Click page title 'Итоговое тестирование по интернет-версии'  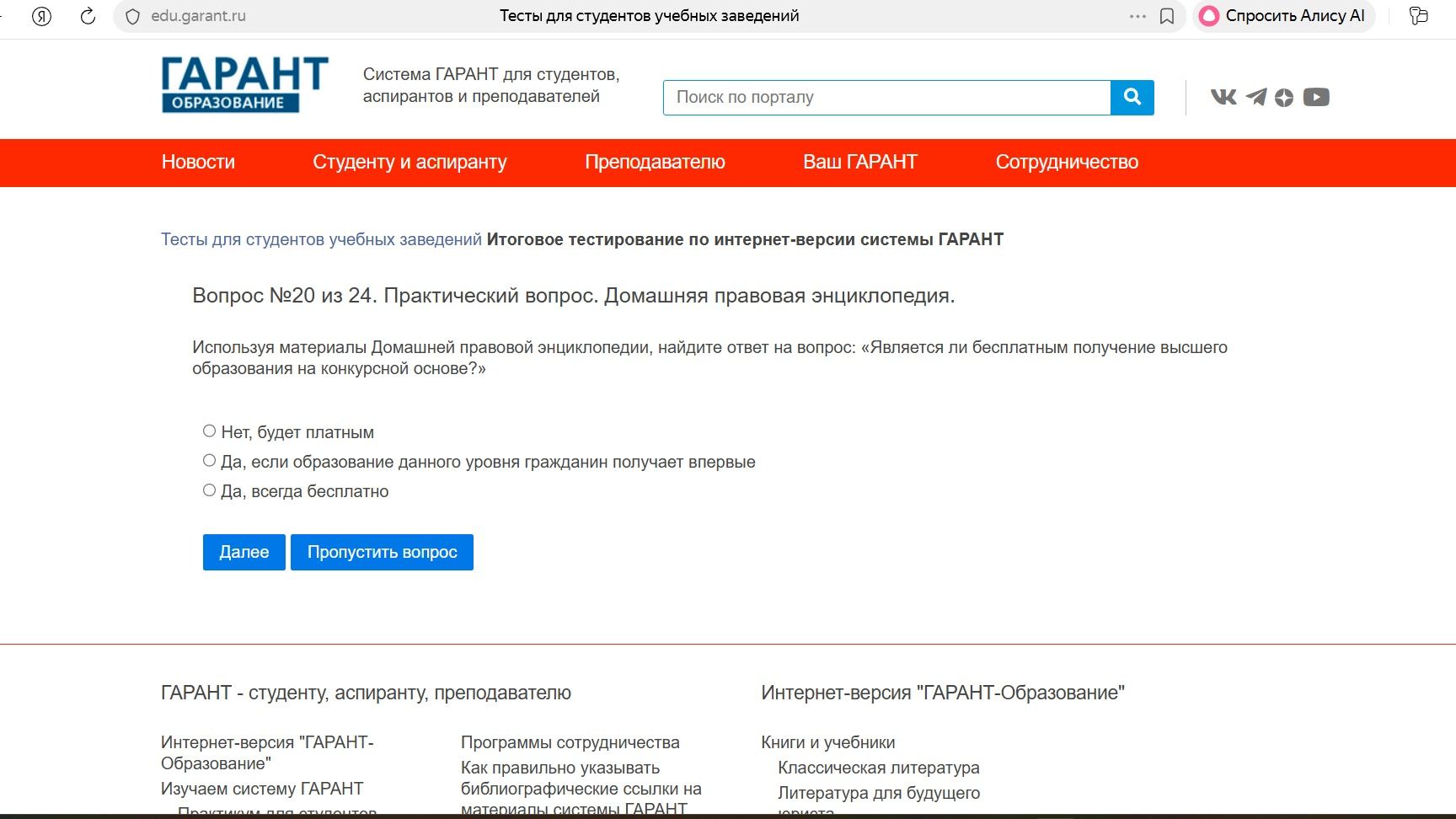[745, 239]
